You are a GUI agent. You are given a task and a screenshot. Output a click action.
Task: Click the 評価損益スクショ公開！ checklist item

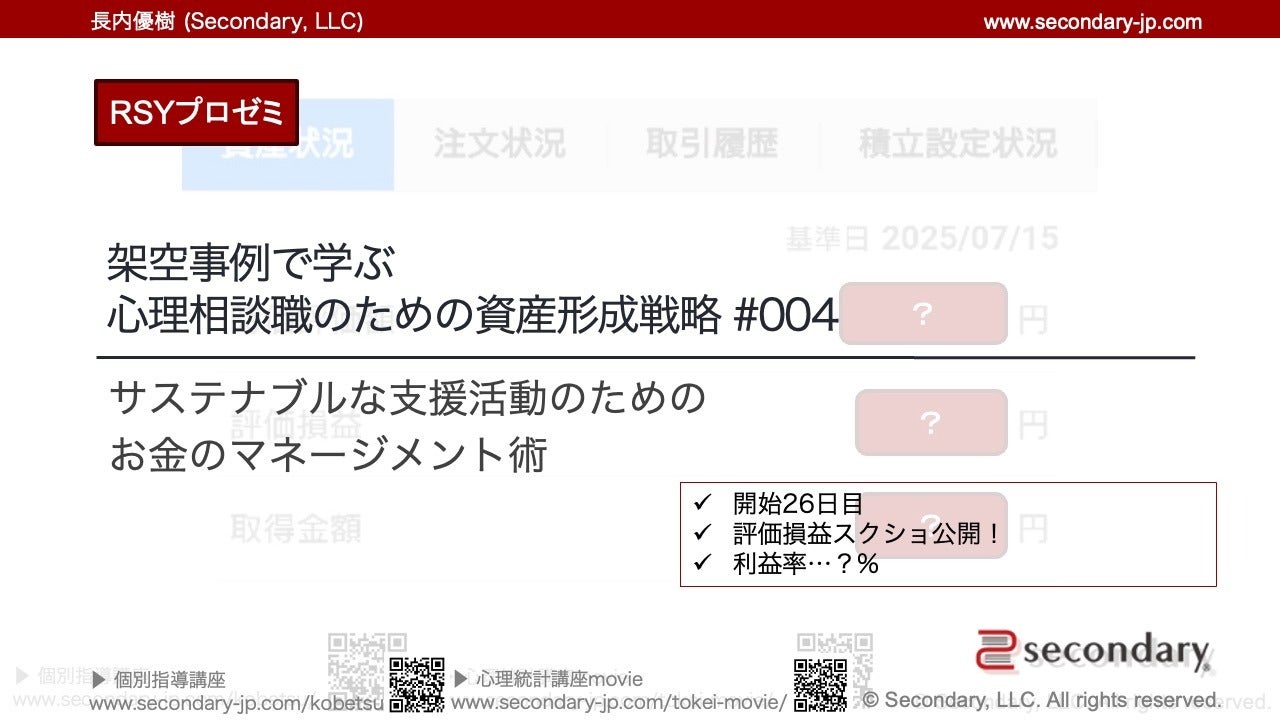(x=867, y=534)
